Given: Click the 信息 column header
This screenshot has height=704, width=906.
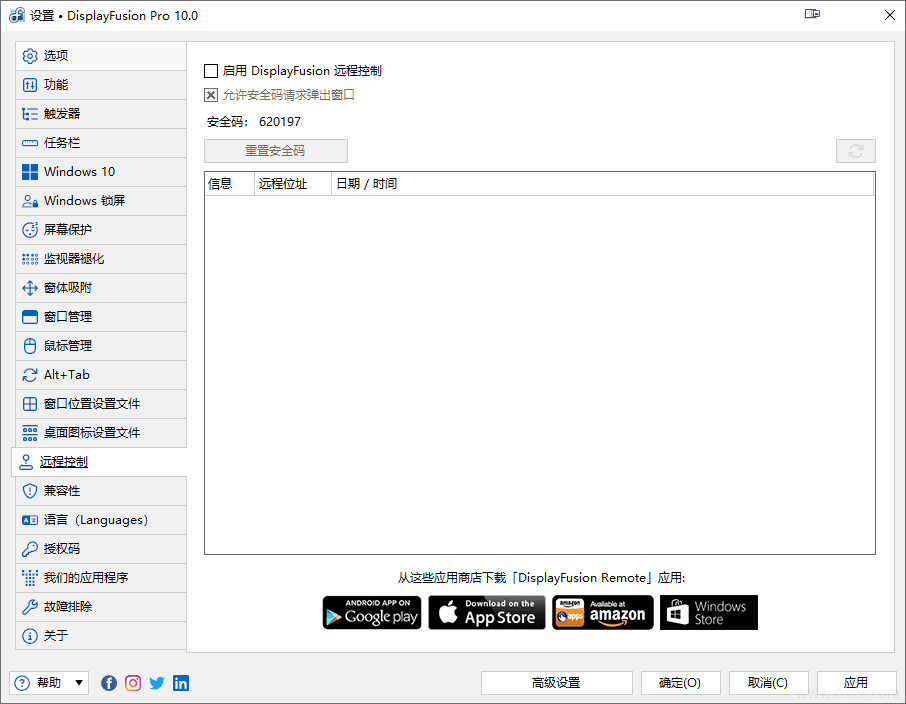Looking at the screenshot, I should (229, 184).
